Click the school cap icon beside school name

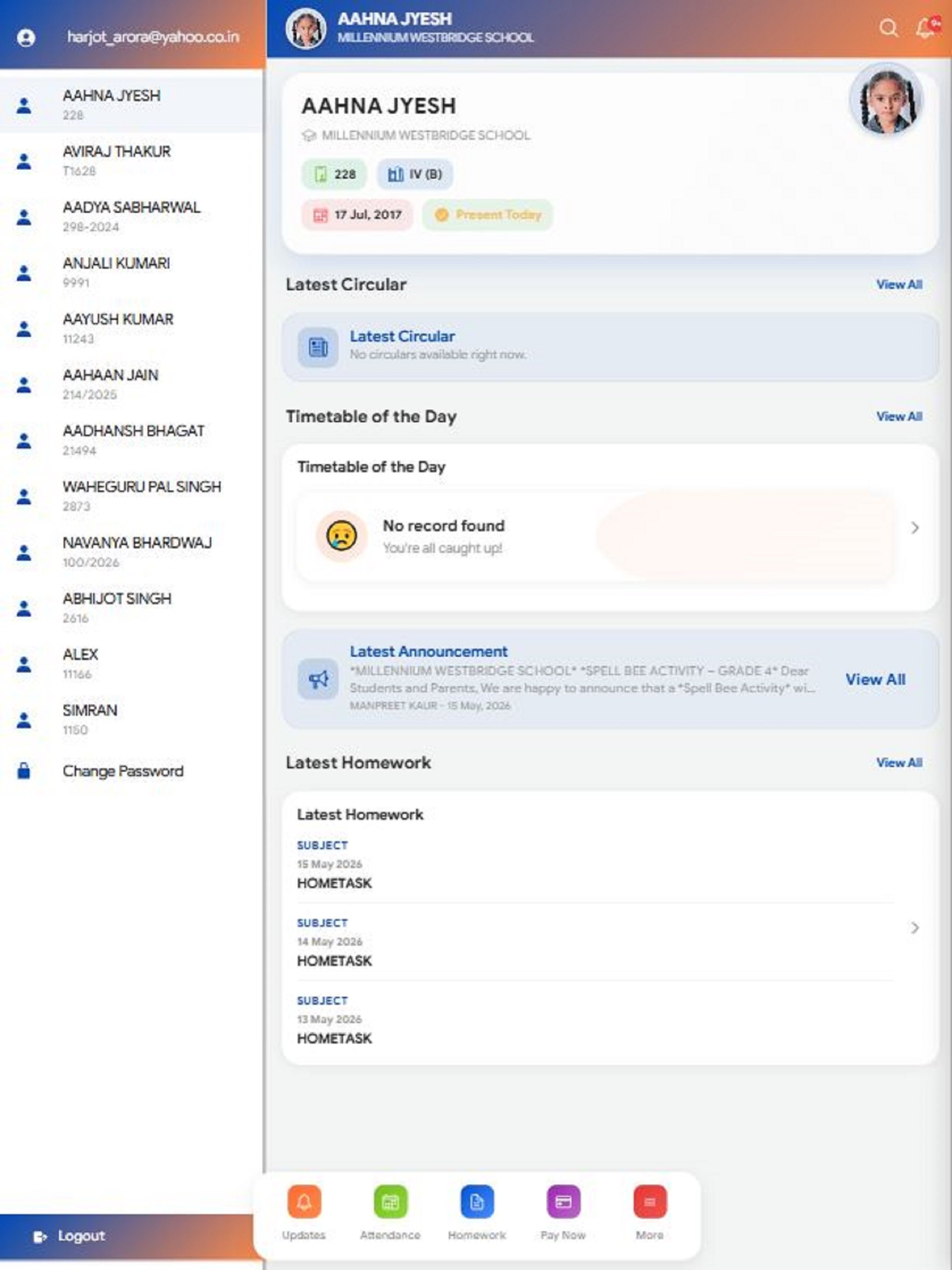pos(309,136)
